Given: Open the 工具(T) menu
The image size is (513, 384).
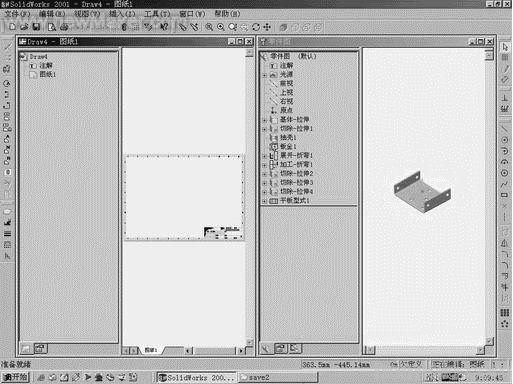Looking at the screenshot, I should click(157, 14).
